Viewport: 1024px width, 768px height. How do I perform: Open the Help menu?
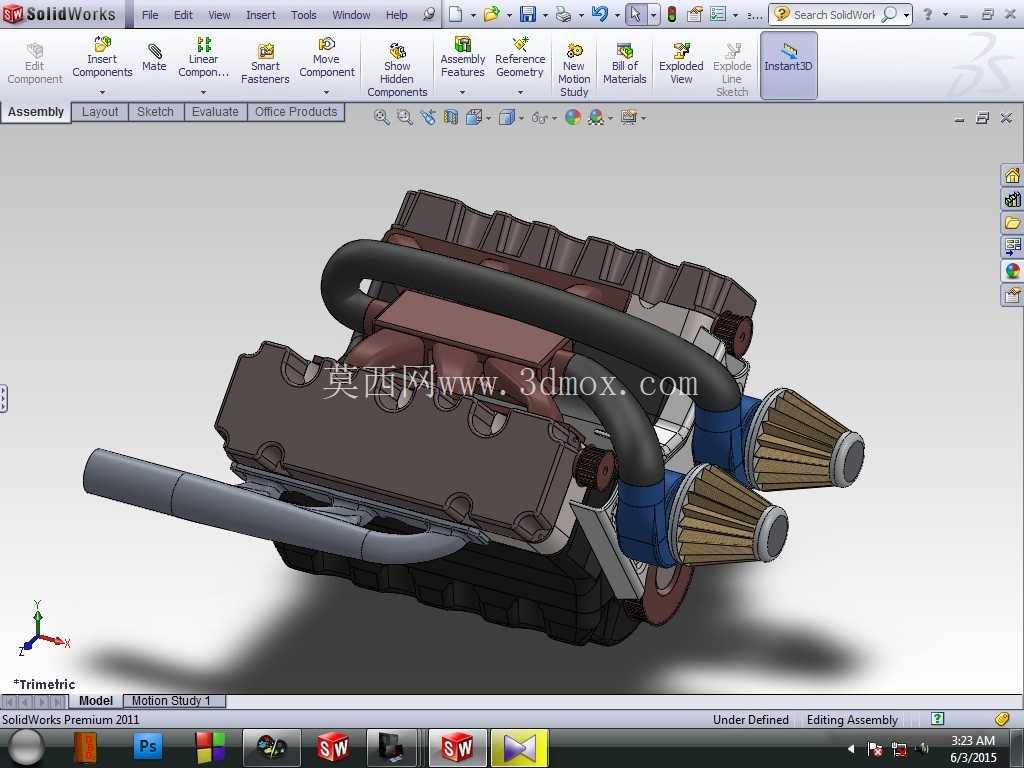pos(396,14)
